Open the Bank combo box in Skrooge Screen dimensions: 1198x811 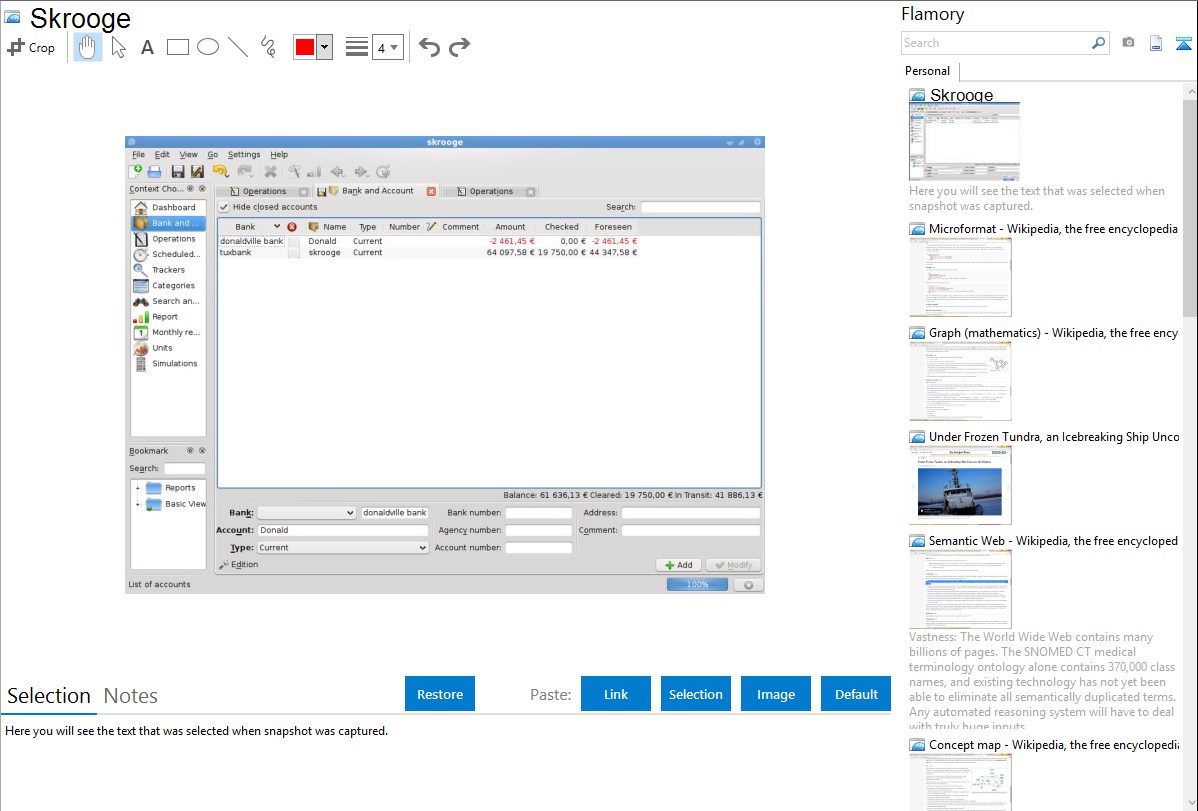pyautogui.click(x=306, y=513)
